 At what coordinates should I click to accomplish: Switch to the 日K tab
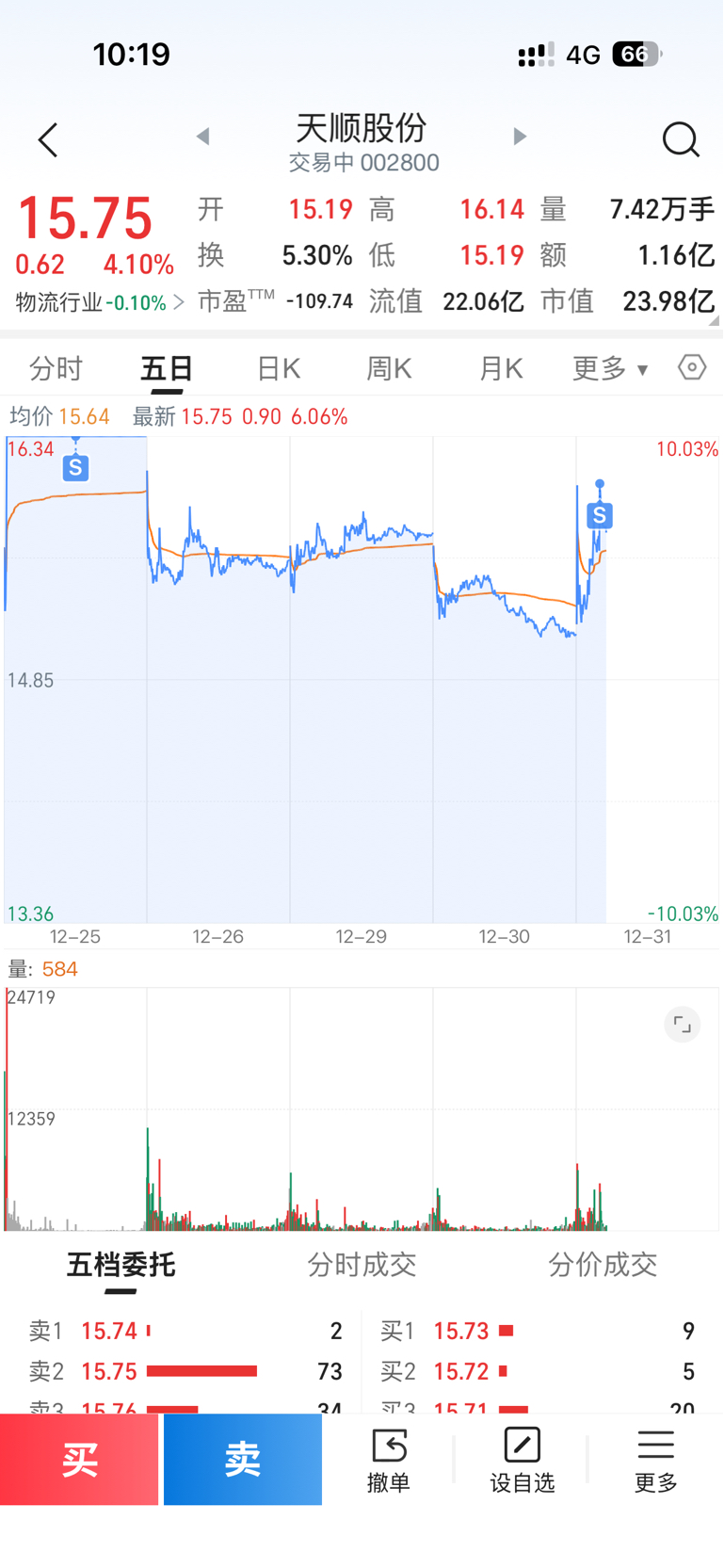click(x=279, y=369)
